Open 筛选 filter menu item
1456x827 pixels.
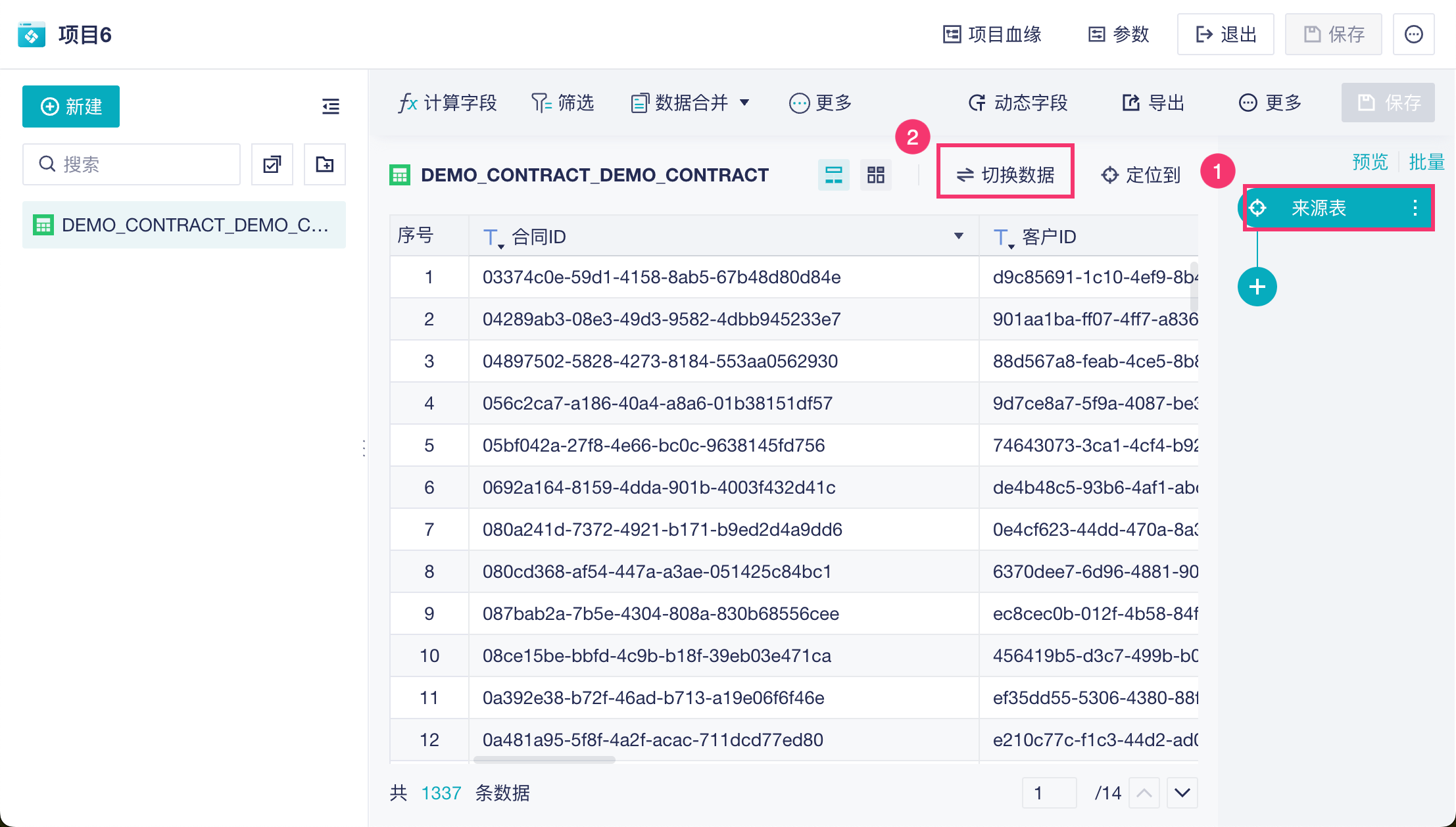pyautogui.click(x=563, y=103)
